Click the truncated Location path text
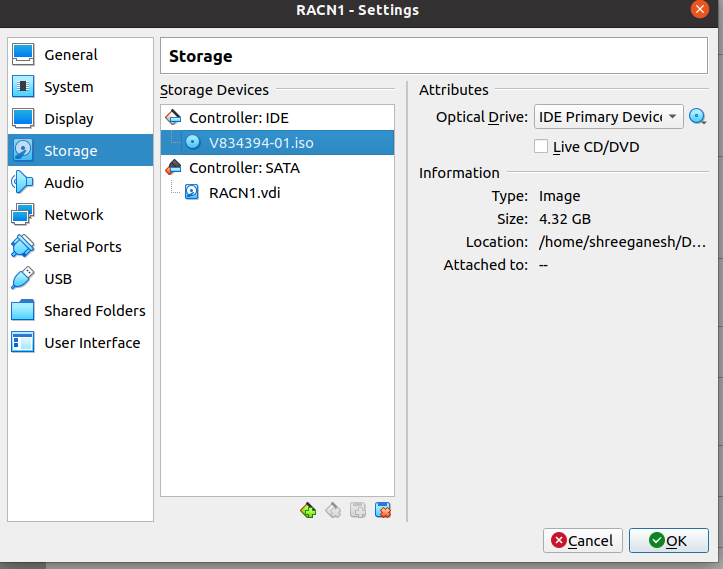 [x=622, y=242]
